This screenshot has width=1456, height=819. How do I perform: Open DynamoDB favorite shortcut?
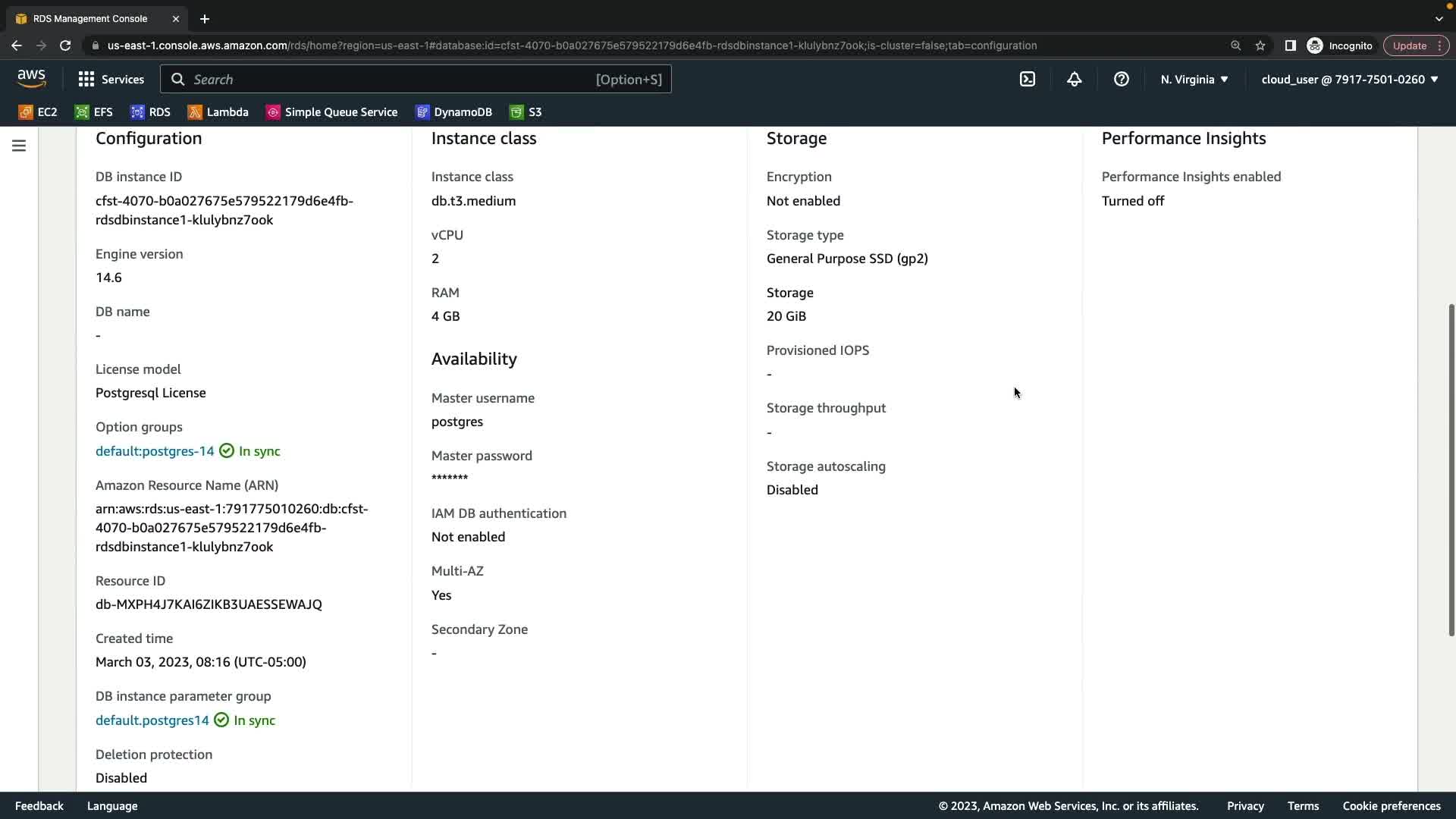(453, 112)
